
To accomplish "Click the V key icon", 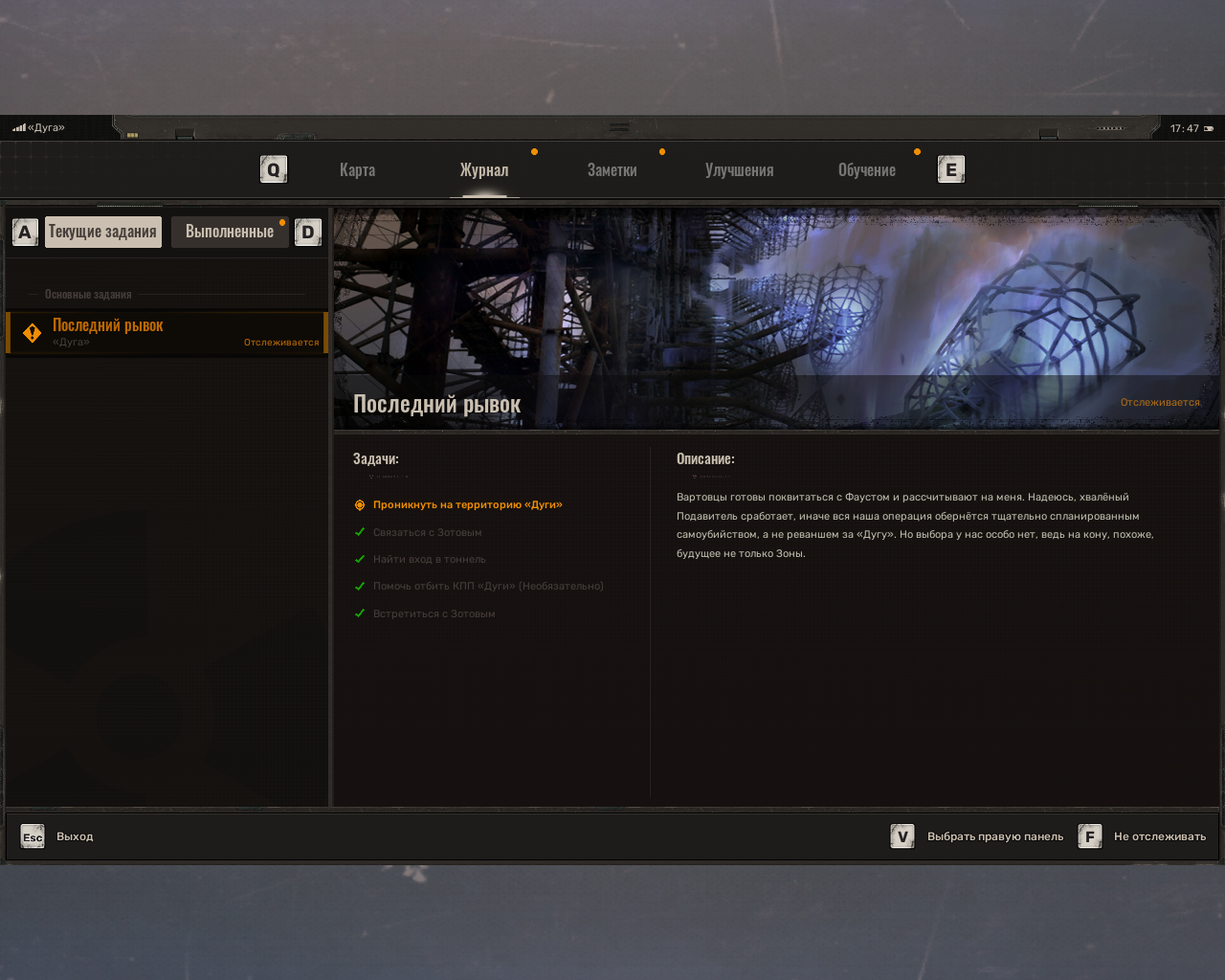I will [902, 836].
